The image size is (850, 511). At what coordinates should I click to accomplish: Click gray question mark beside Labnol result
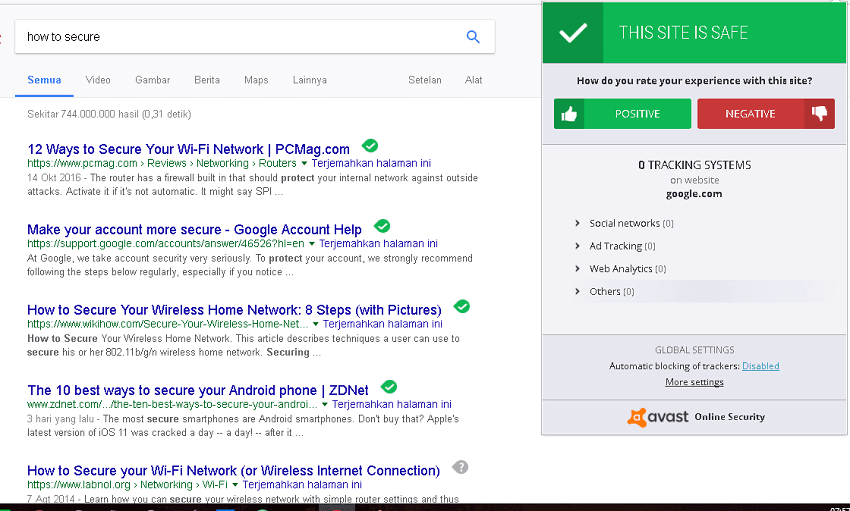click(x=460, y=467)
